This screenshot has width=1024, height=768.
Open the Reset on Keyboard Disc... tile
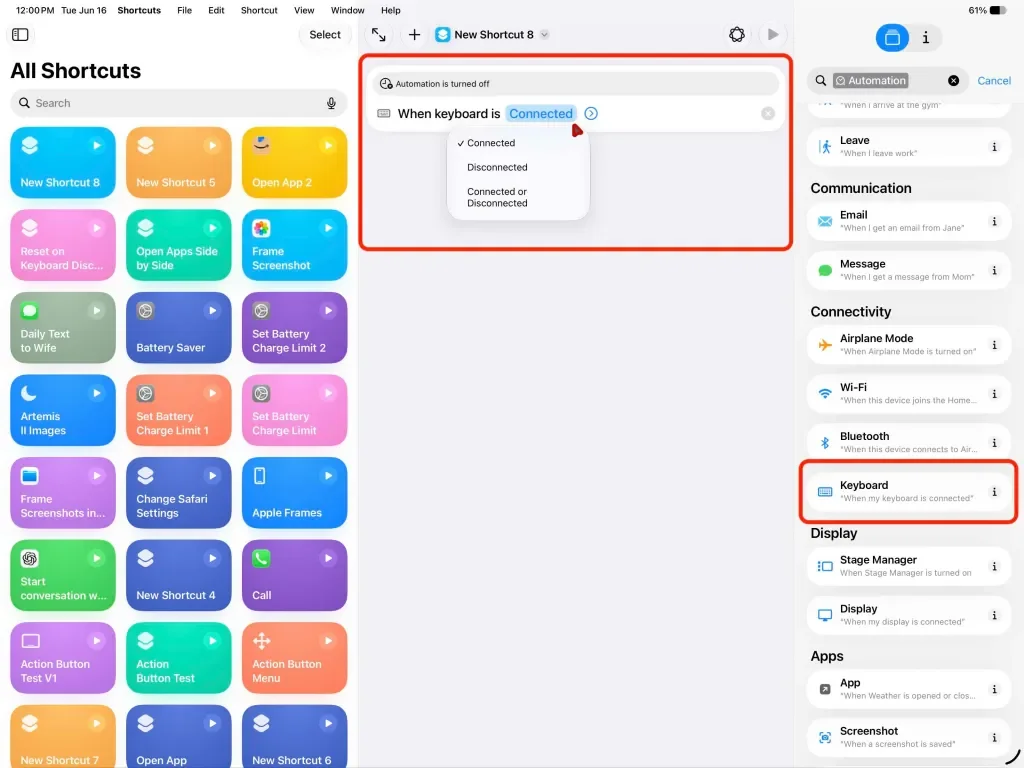click(63, 245)
